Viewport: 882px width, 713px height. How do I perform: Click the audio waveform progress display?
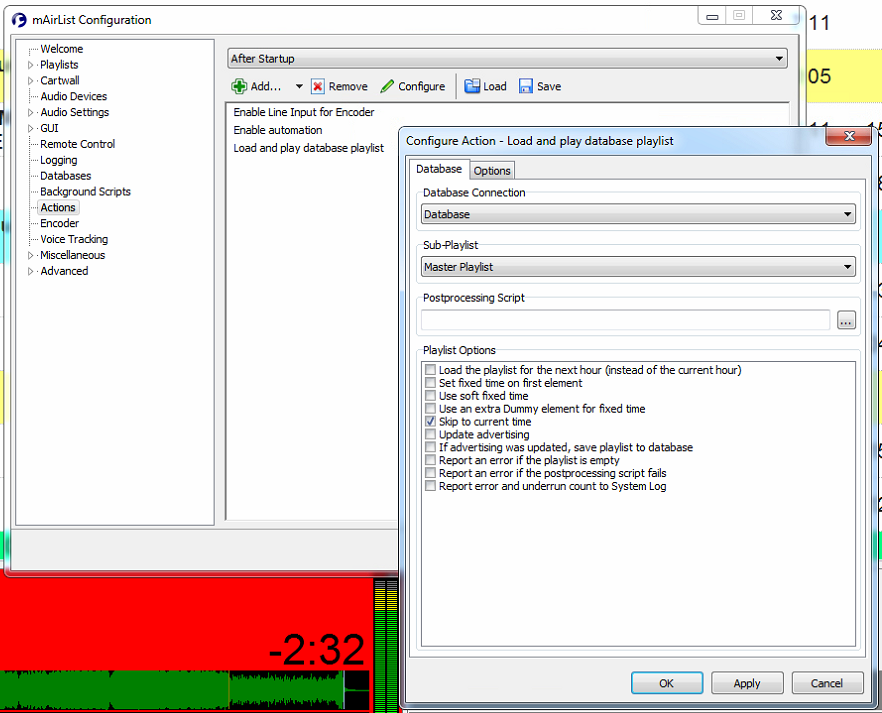[x=184, y=689]
